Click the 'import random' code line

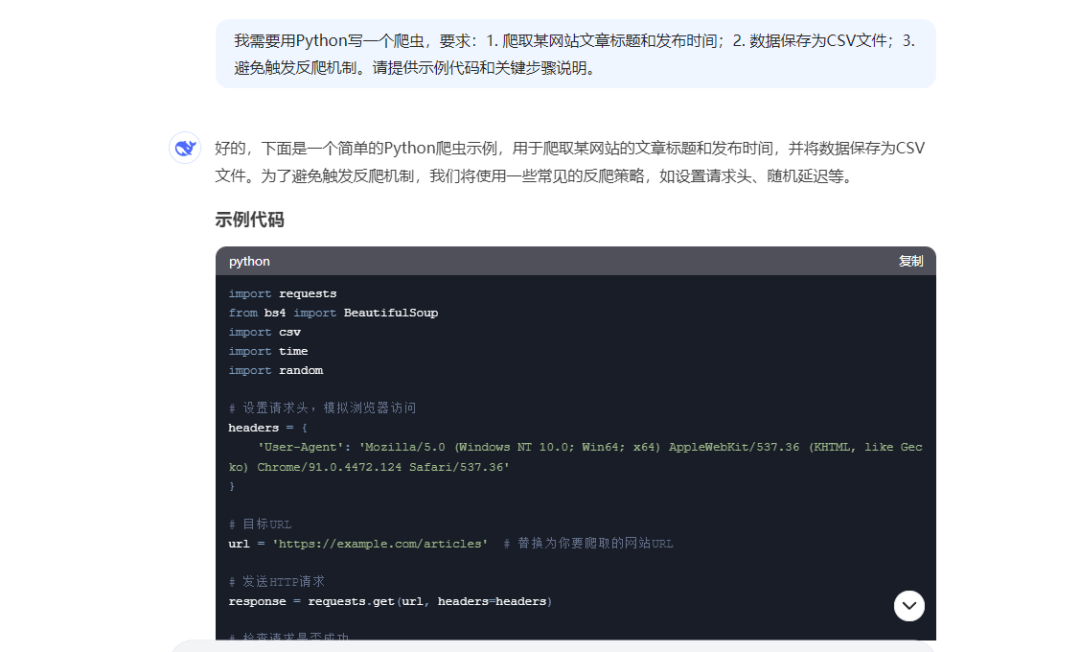275,370
